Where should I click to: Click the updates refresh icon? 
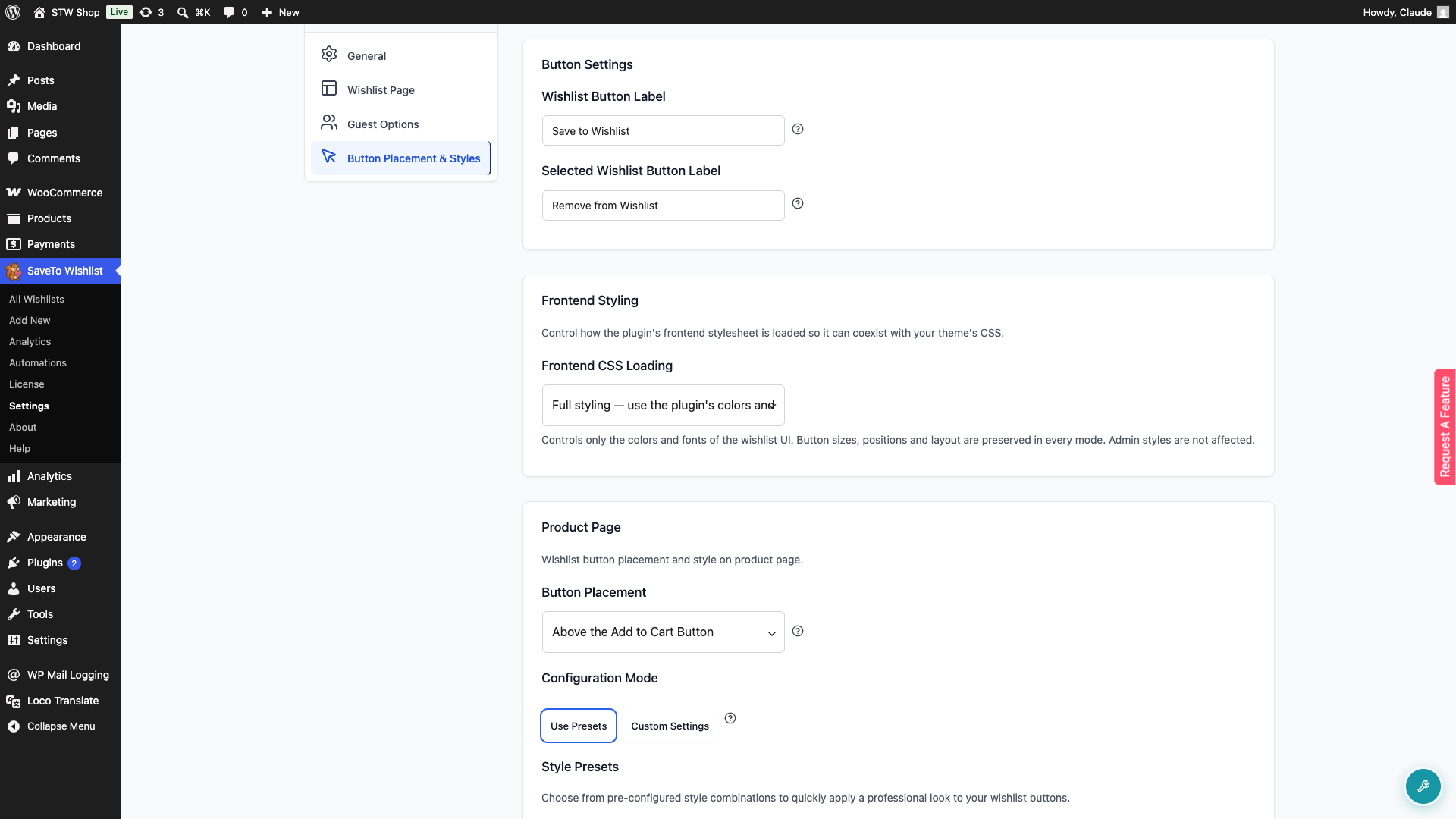pos(146,12)
